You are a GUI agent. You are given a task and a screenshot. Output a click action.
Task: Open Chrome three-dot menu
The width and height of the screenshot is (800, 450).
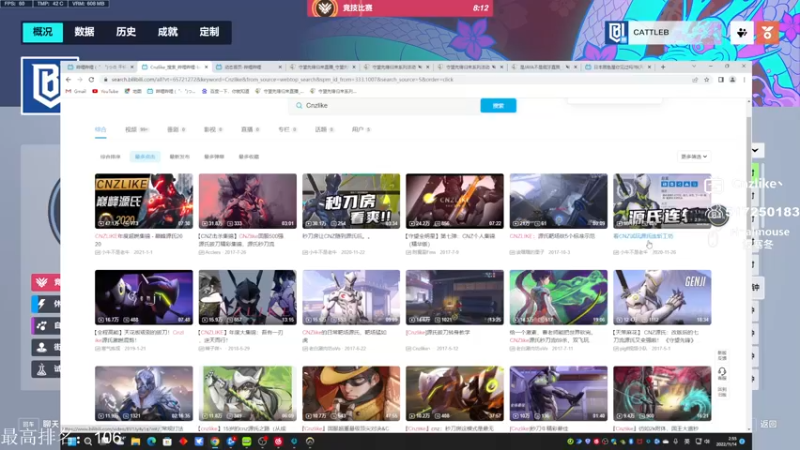(744, 80)
